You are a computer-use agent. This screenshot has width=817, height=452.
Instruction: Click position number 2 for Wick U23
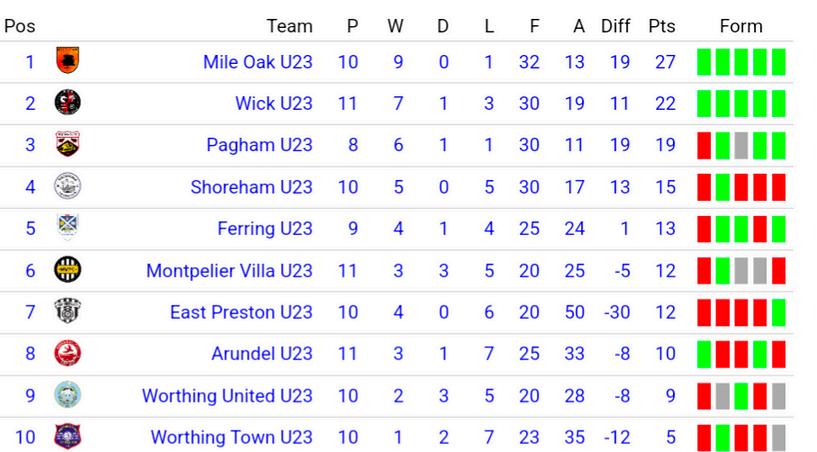pos(30,104)
